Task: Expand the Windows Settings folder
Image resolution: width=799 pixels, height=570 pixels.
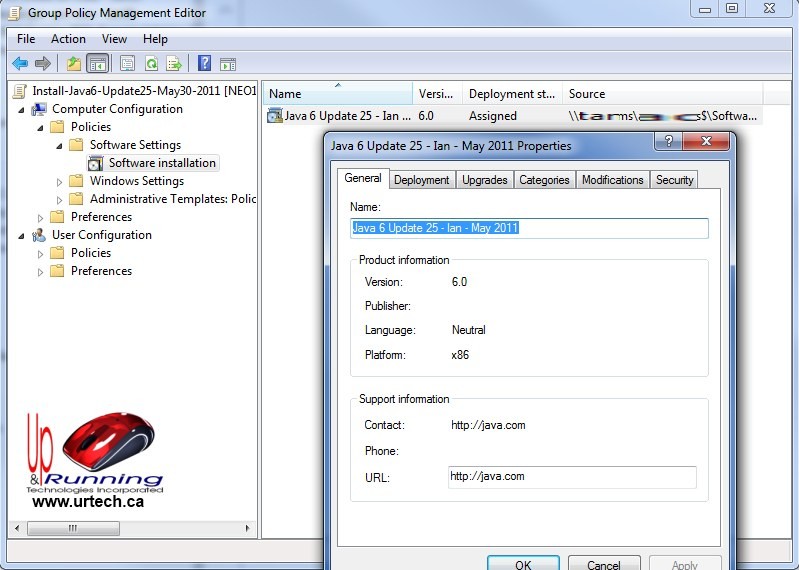Action: [x=60, y=182]
